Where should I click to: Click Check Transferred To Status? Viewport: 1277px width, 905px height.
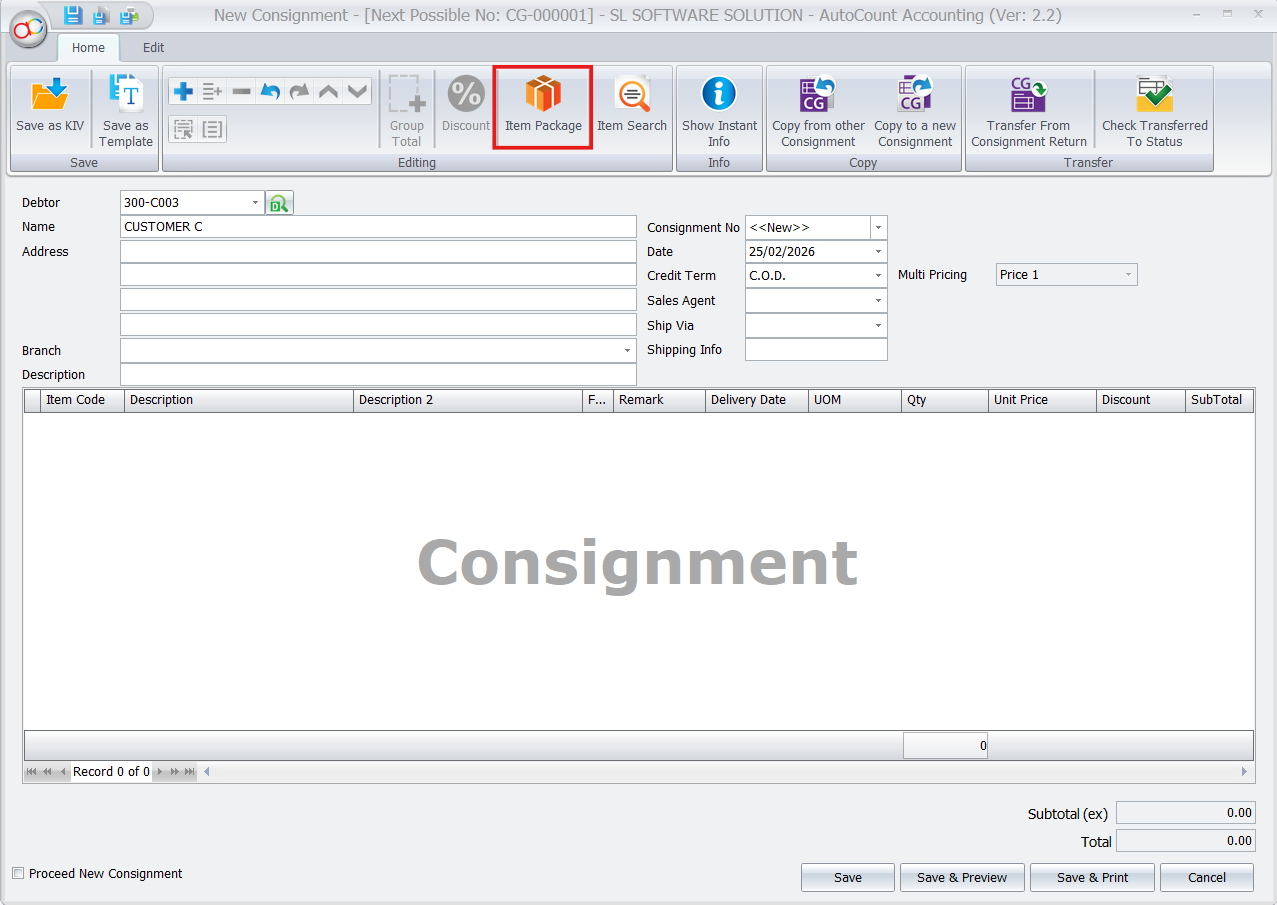click(1154, 105)
